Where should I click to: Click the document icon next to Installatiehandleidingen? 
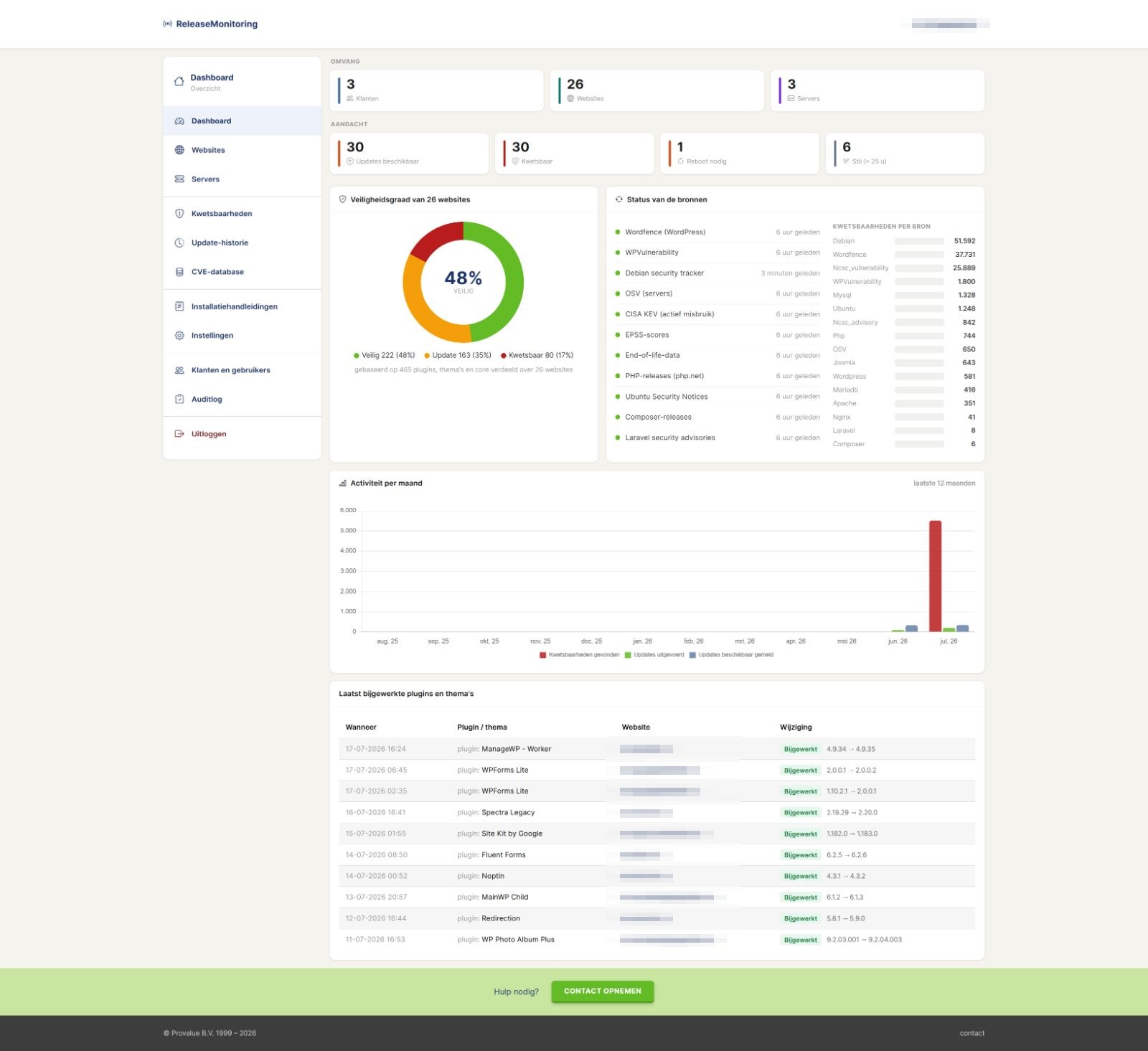pyautogui.click(x=179, y=306)
